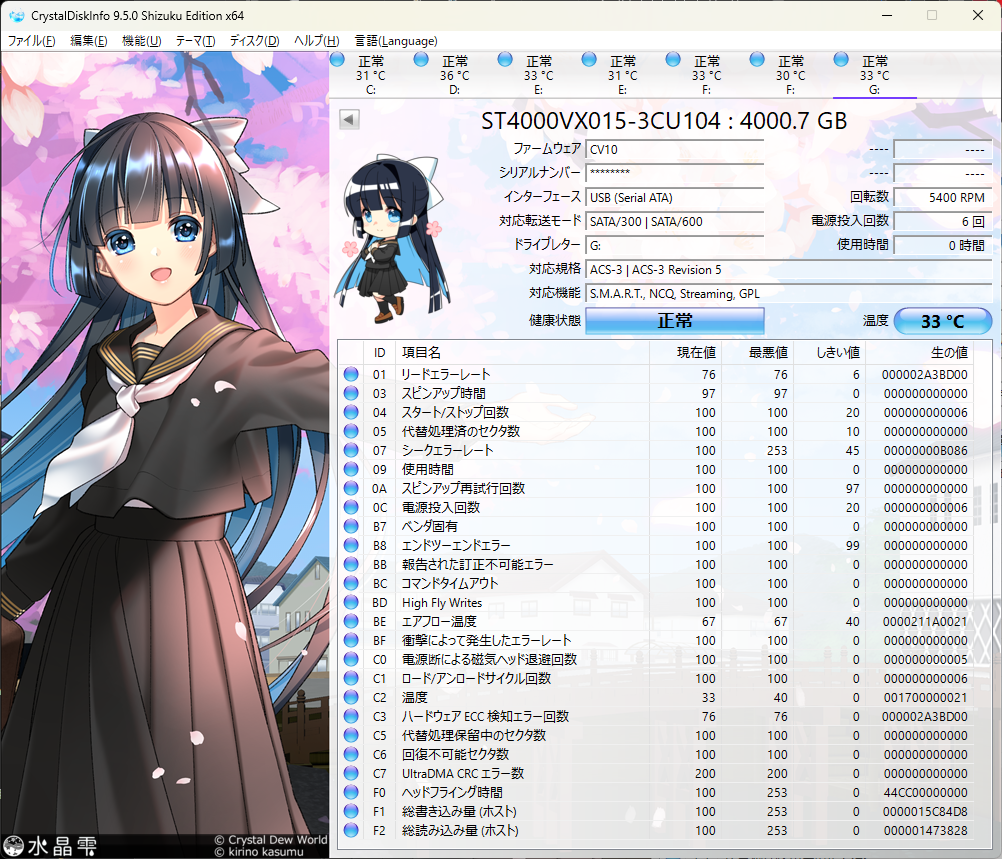The width and height of the screenshot is (1002, 859).
Task: Click the 最悪値 column header
Action: 757,353
